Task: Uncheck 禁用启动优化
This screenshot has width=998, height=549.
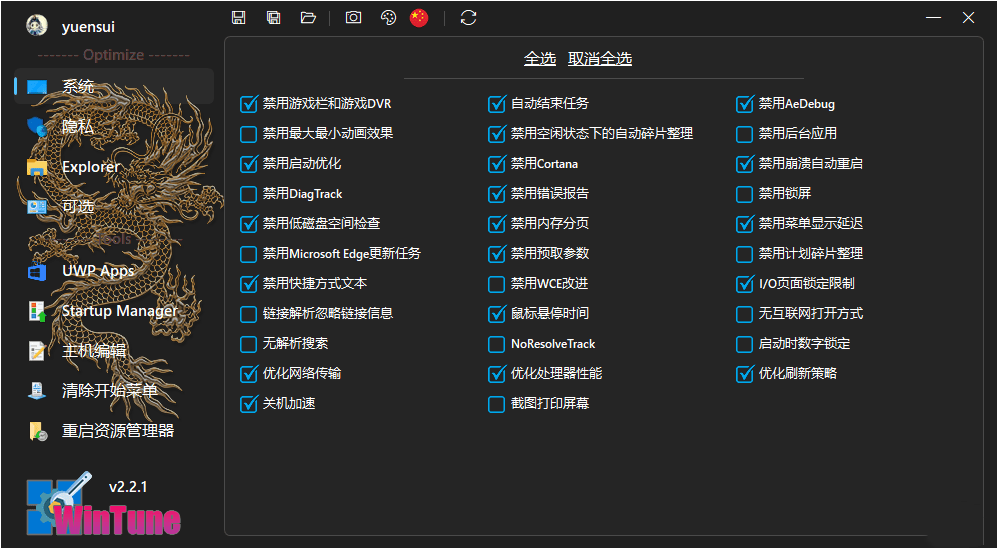Action: (248, 164)
